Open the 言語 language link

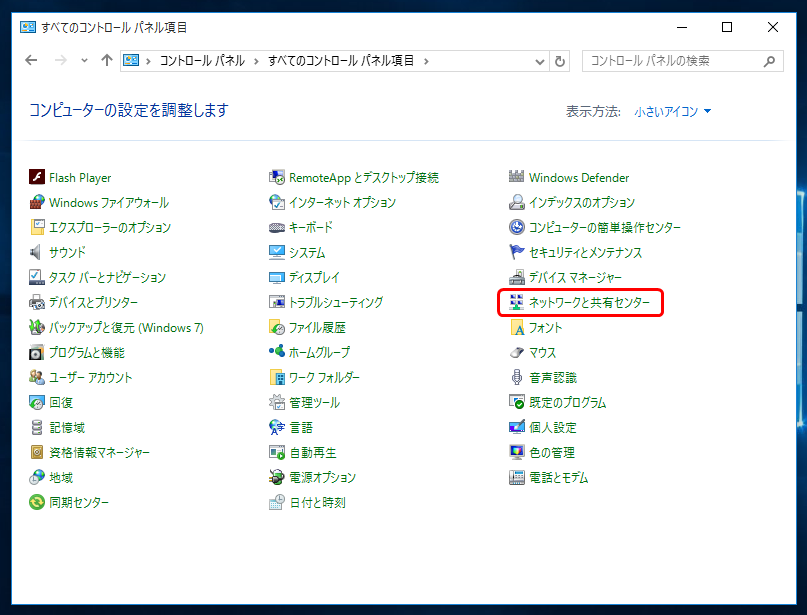[301, 427]
